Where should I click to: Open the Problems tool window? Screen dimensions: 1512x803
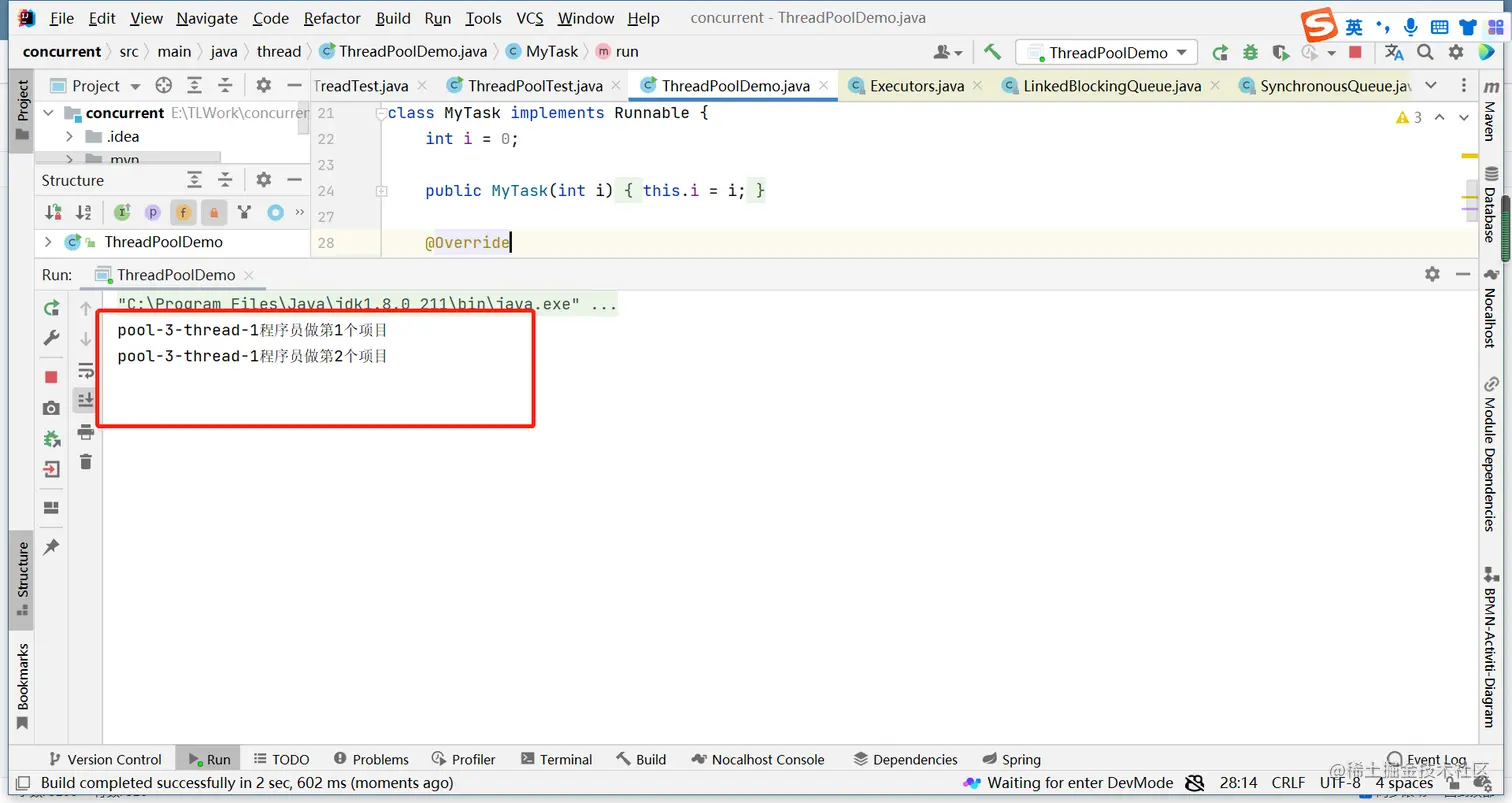click(371, 759)
